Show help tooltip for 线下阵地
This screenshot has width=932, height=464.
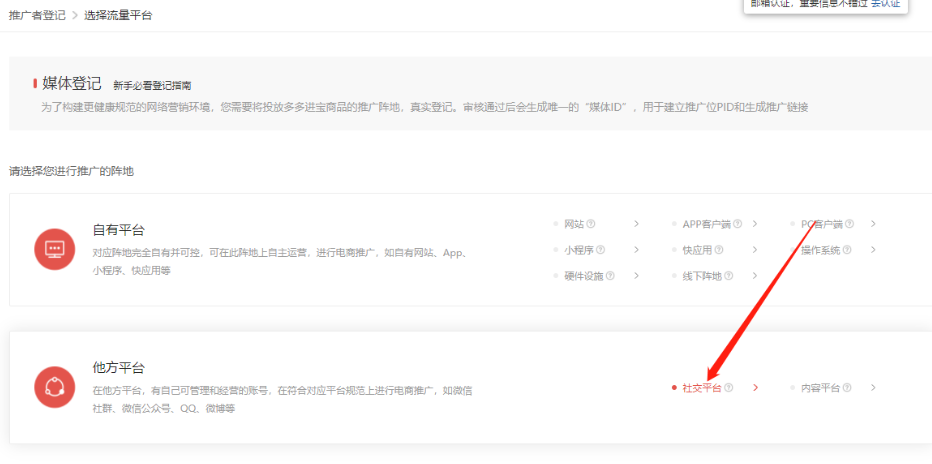click(727, 276)
